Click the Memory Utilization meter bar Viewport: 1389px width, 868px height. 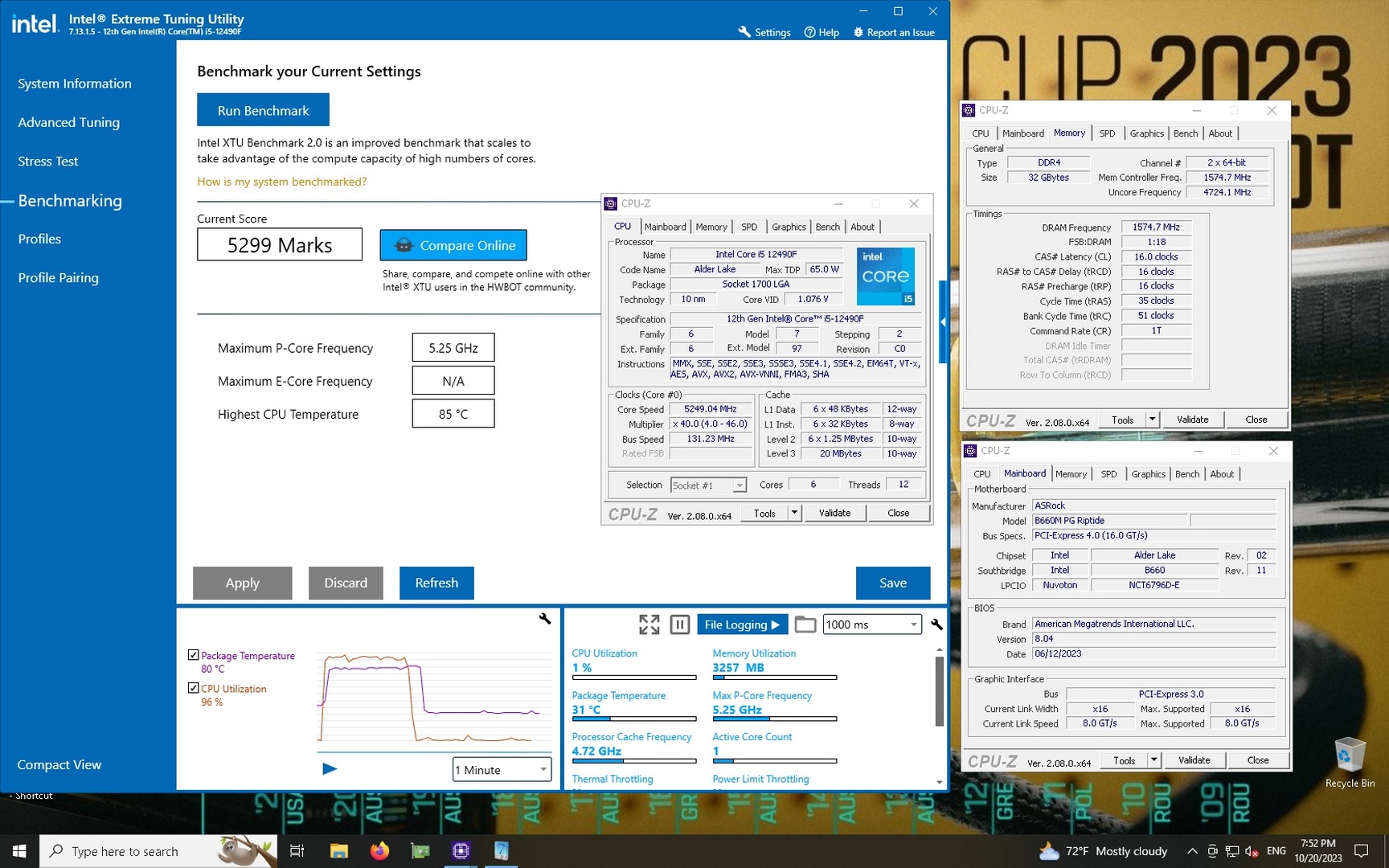click(x=774, y=678)
